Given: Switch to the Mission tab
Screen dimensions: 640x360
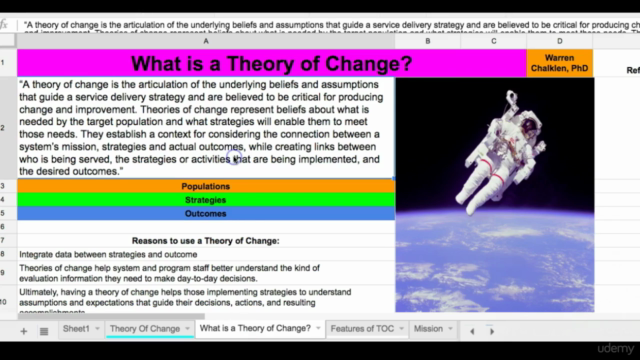Looking at the screenshot, I should pyautogui.click(x=428, y=329).
